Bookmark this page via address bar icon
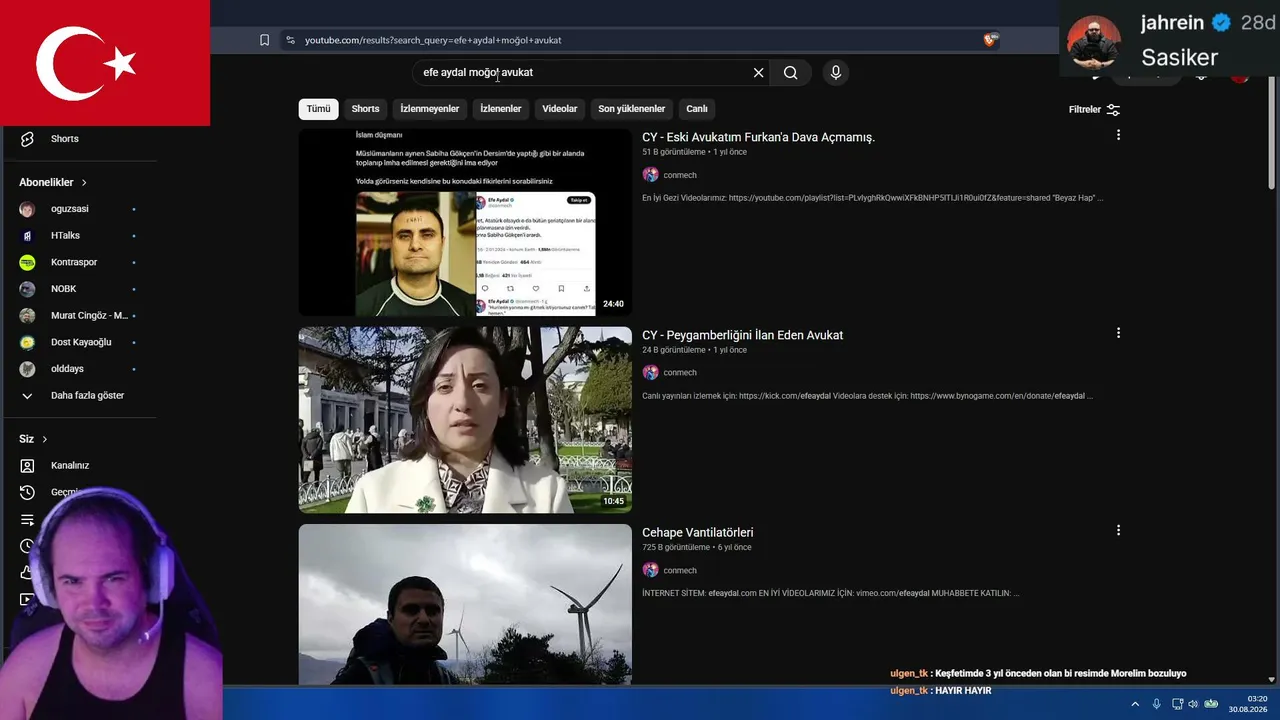Image resolution: width=1280 pixels, height=720 pixels. point(264,40)
